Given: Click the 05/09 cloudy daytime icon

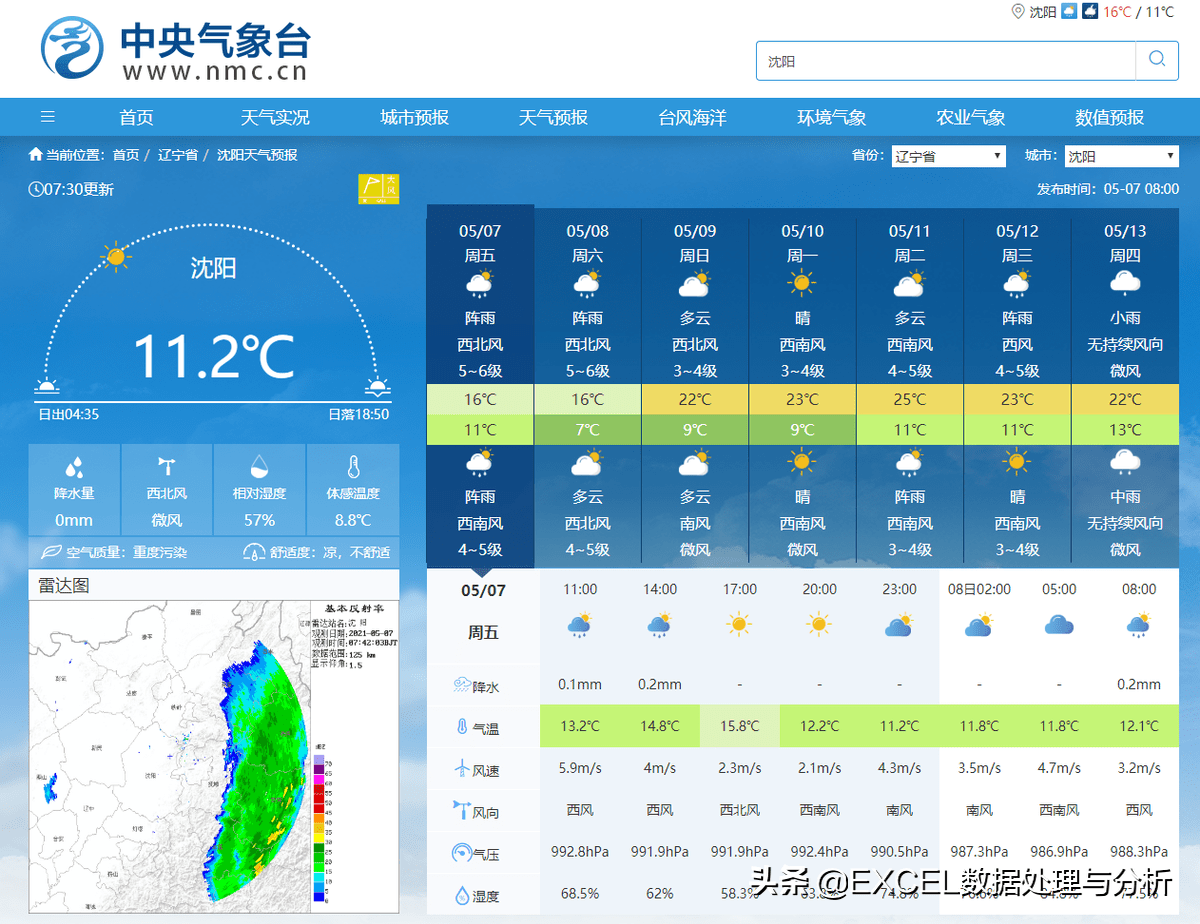Looking at the screenshot, I should (x=695, y=286).
